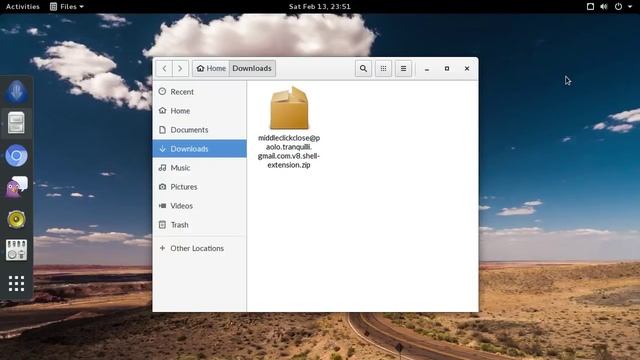Open Music in the sidebar

tap(200, 168)
